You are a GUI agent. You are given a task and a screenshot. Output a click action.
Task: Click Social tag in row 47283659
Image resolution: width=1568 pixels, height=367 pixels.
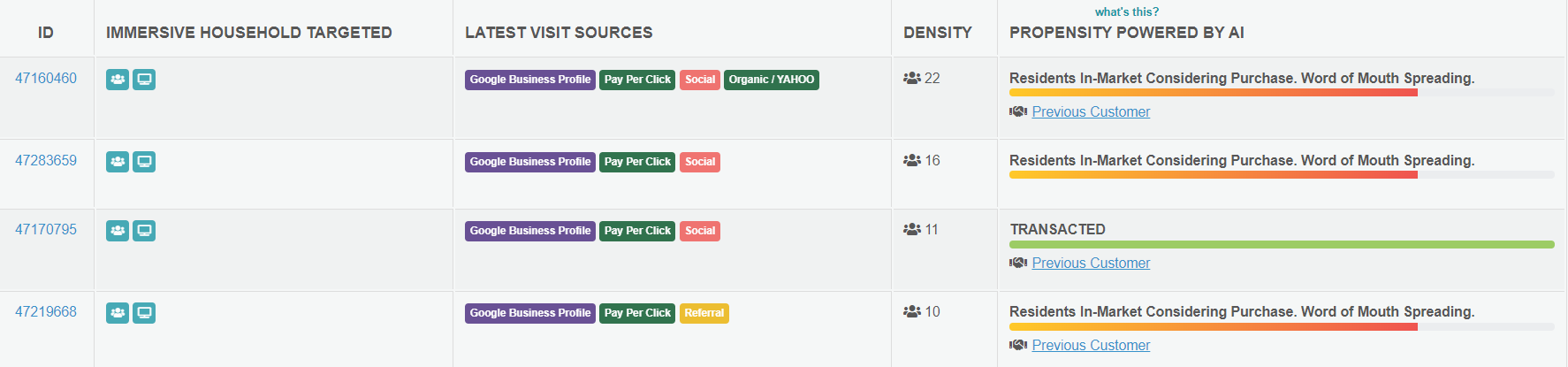(x=700, y=162)
